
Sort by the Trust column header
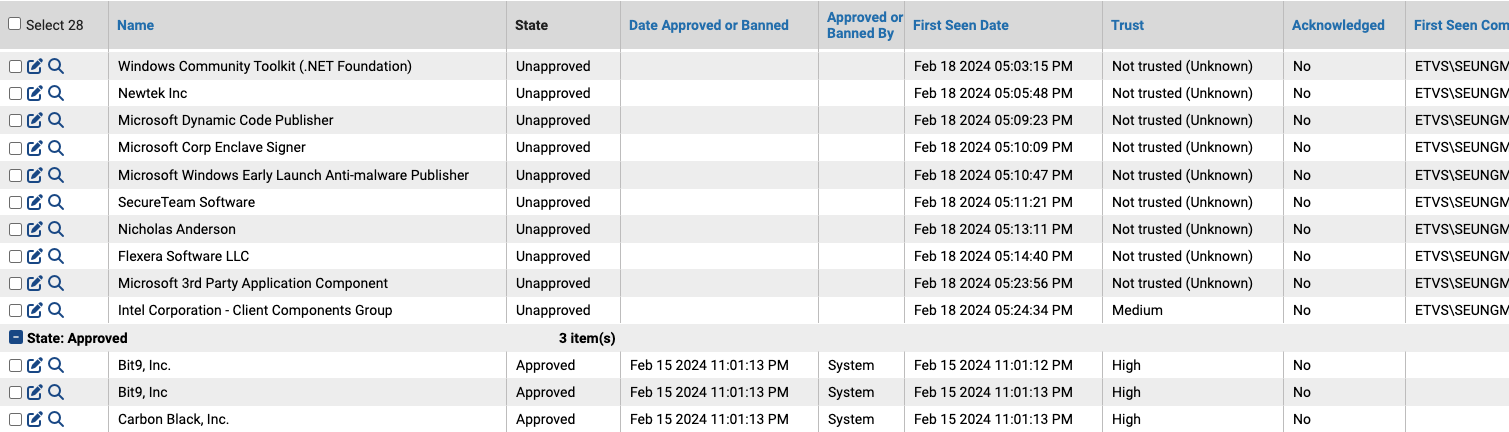coord(1127,25)
